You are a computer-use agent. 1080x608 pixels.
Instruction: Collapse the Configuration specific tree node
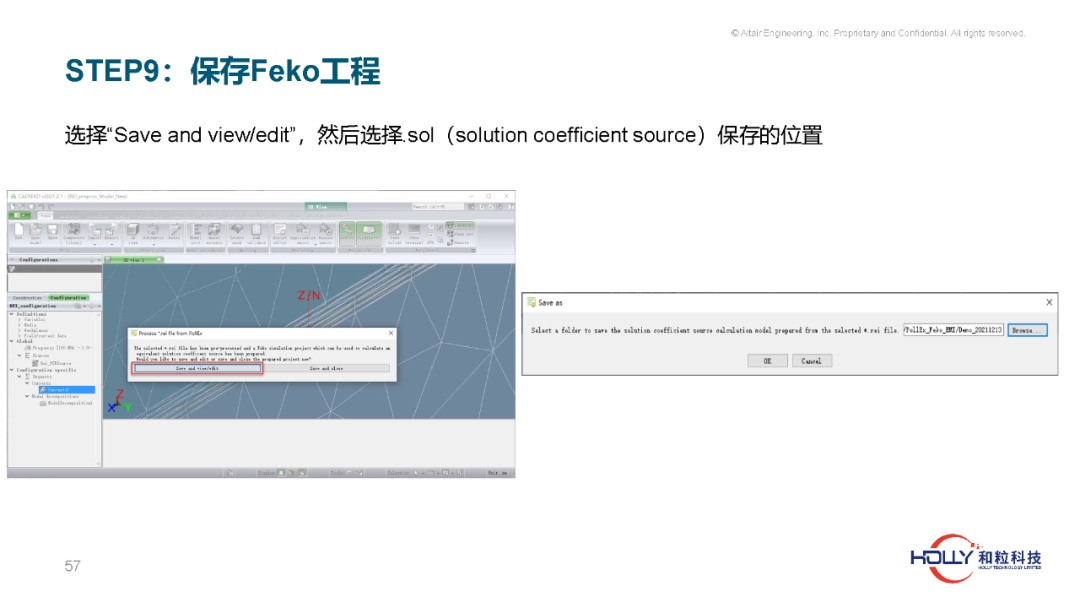[12, 370]
